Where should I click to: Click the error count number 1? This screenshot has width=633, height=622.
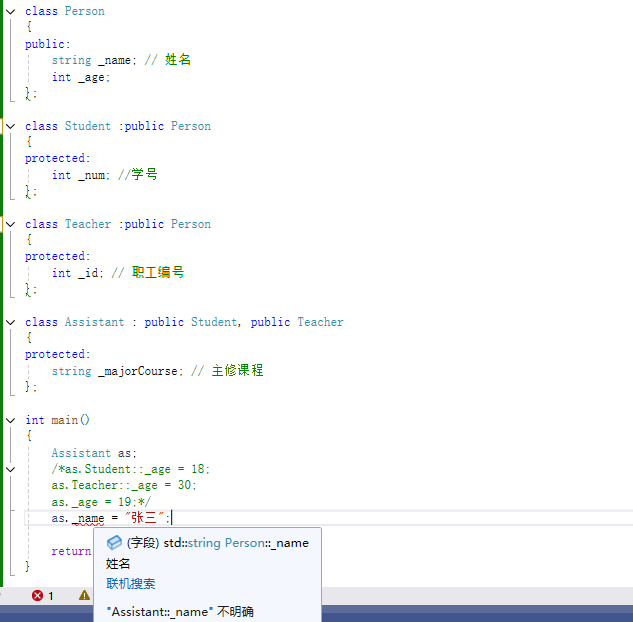pyautogui.click(x=51, y=596)
